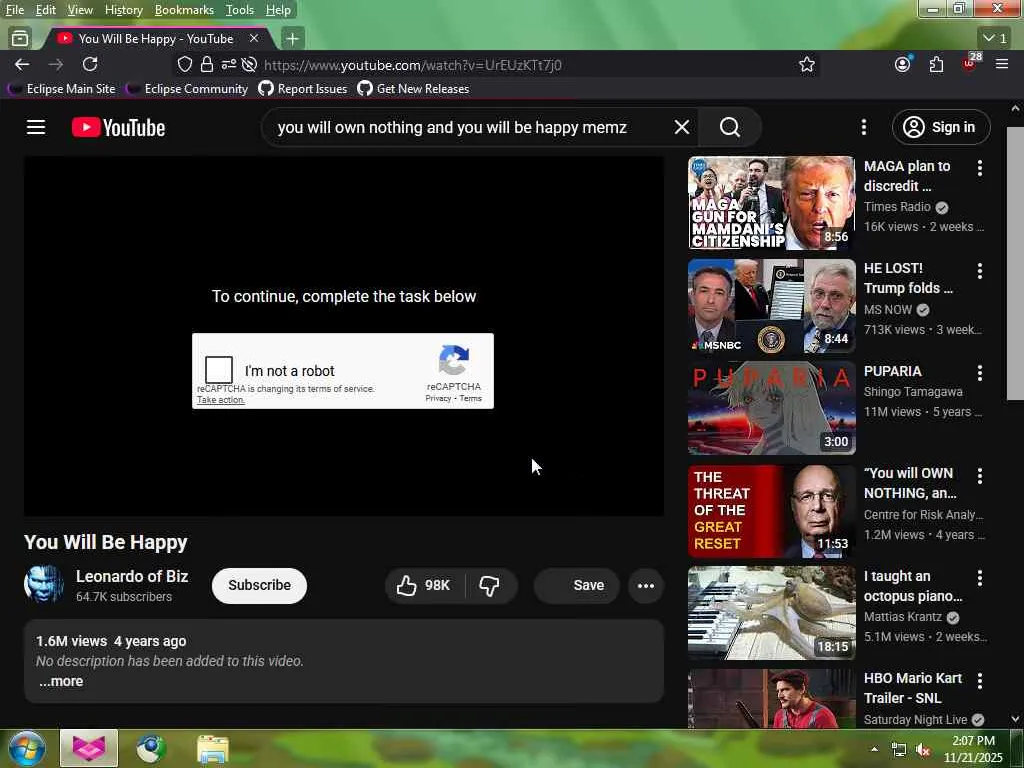
Task: Open the extensions puzzle icon
Action: click(936, 64)
